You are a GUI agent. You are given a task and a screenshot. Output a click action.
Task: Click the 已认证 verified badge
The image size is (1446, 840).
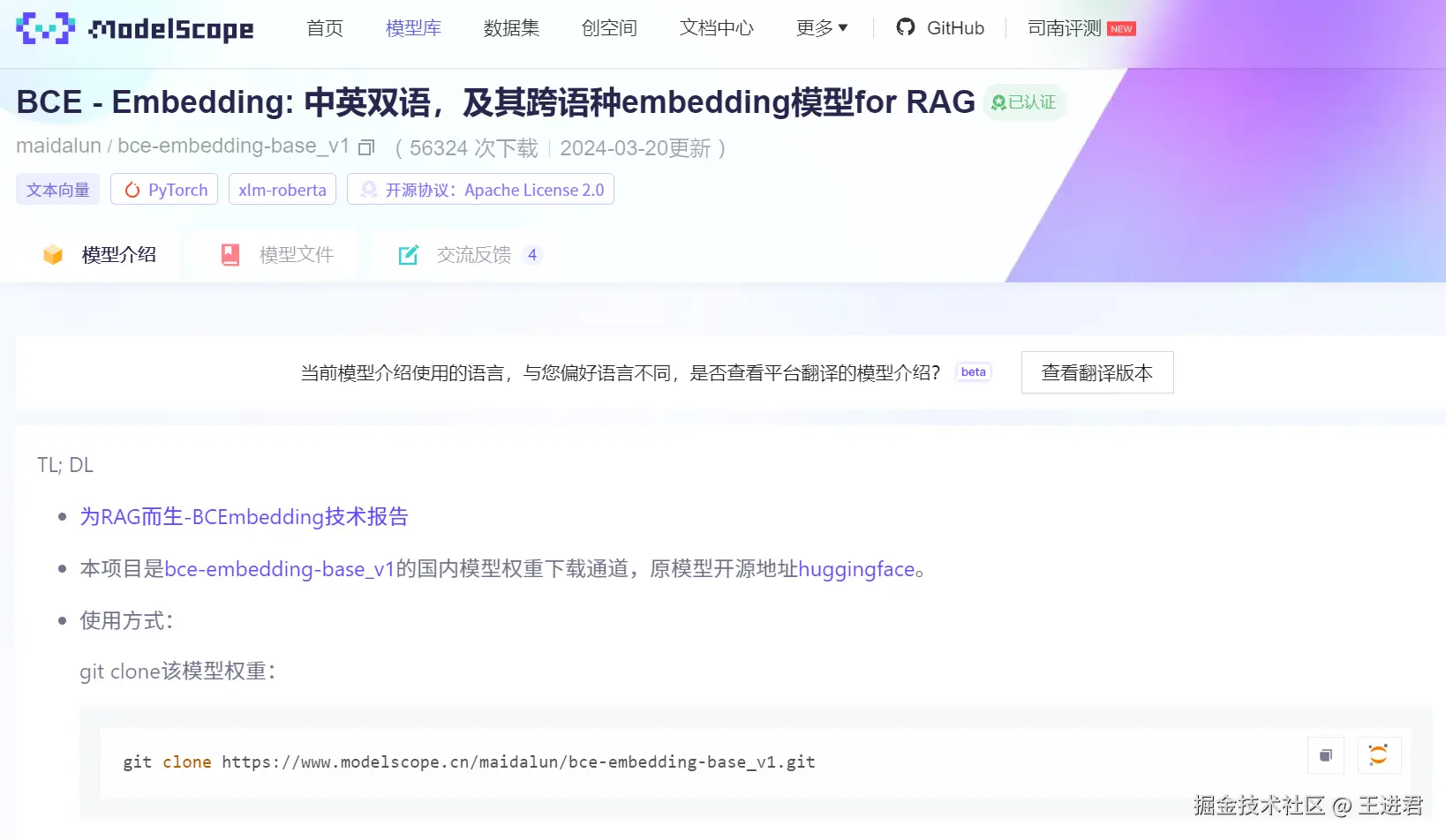[1024, 102]
